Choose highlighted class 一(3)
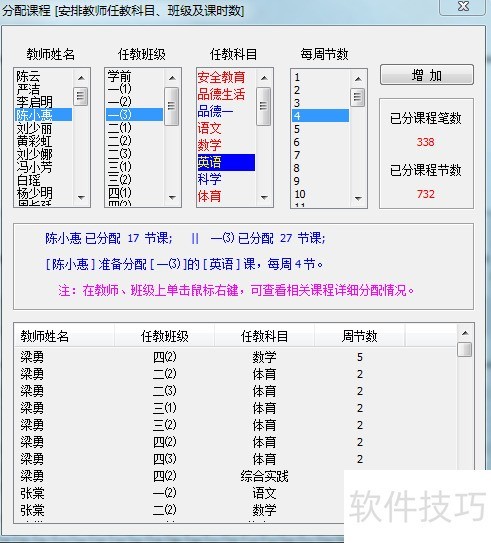The height and width of the screenshot is (543, 491). (134, 115)
